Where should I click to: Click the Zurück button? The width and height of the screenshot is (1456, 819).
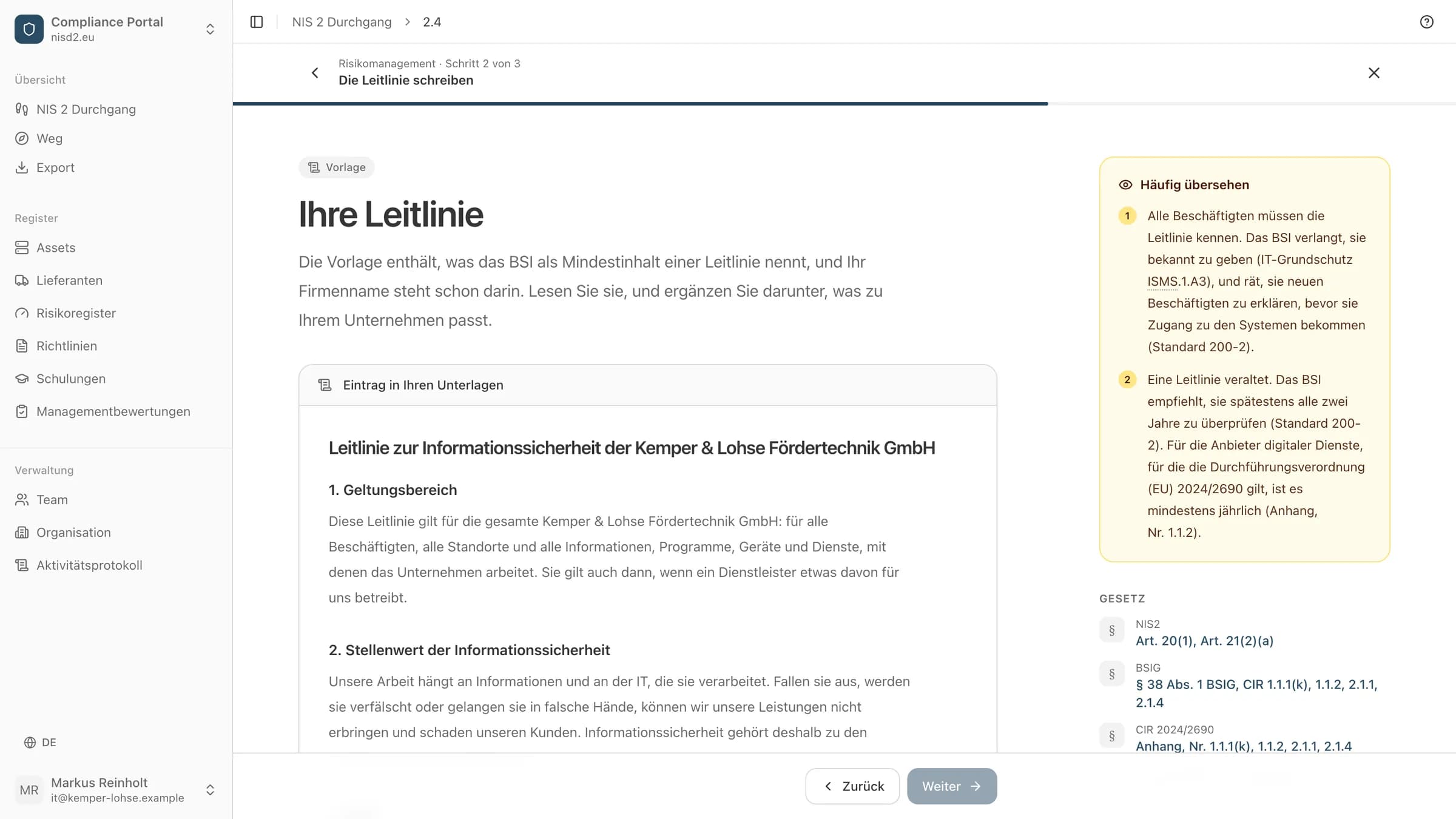852,786
